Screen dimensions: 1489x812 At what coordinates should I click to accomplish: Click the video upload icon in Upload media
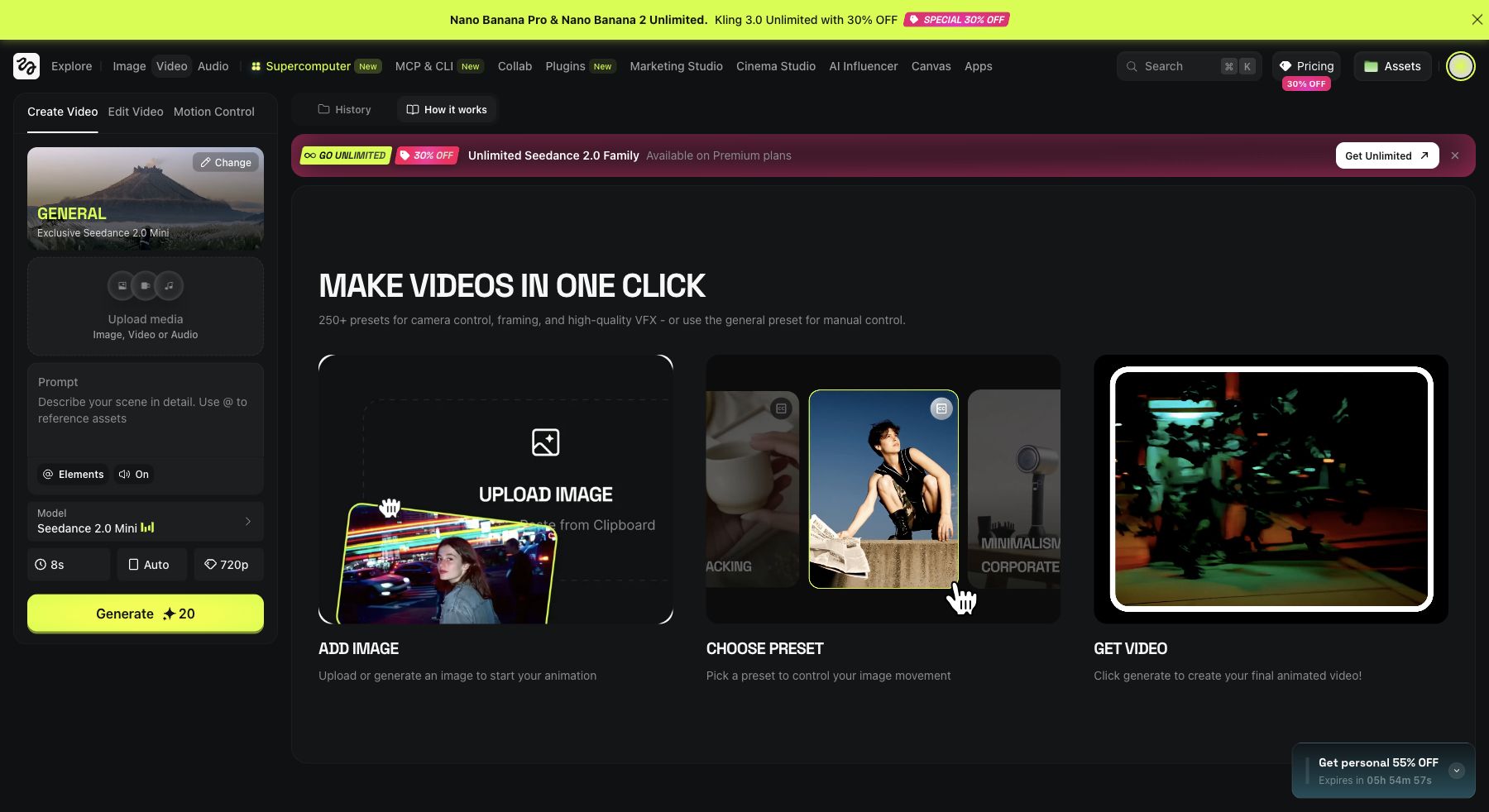146,285
